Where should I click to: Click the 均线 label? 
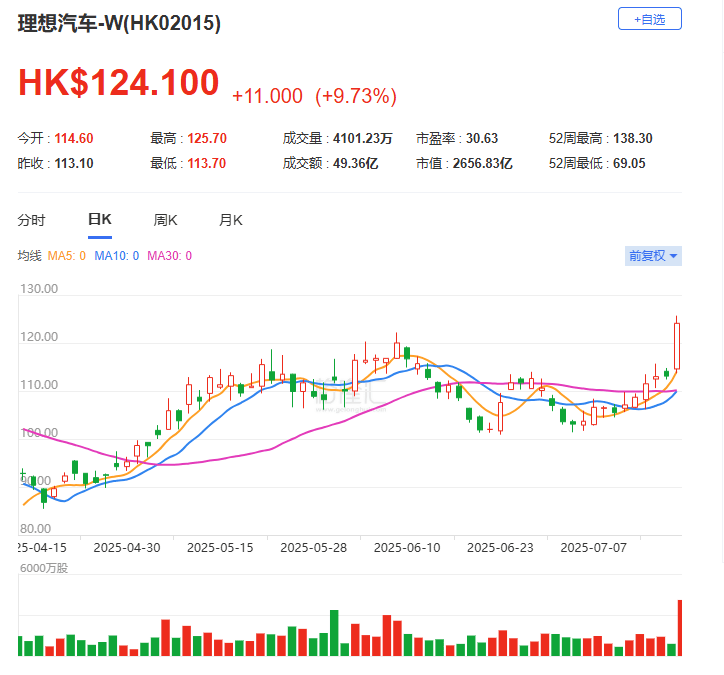[30, 256]
